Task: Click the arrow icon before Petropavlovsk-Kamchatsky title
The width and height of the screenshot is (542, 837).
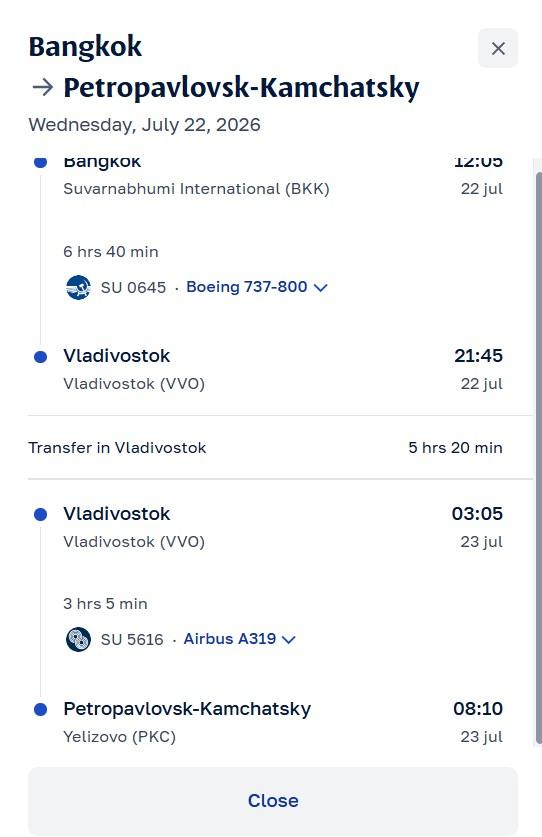Action: coord(42,87)
